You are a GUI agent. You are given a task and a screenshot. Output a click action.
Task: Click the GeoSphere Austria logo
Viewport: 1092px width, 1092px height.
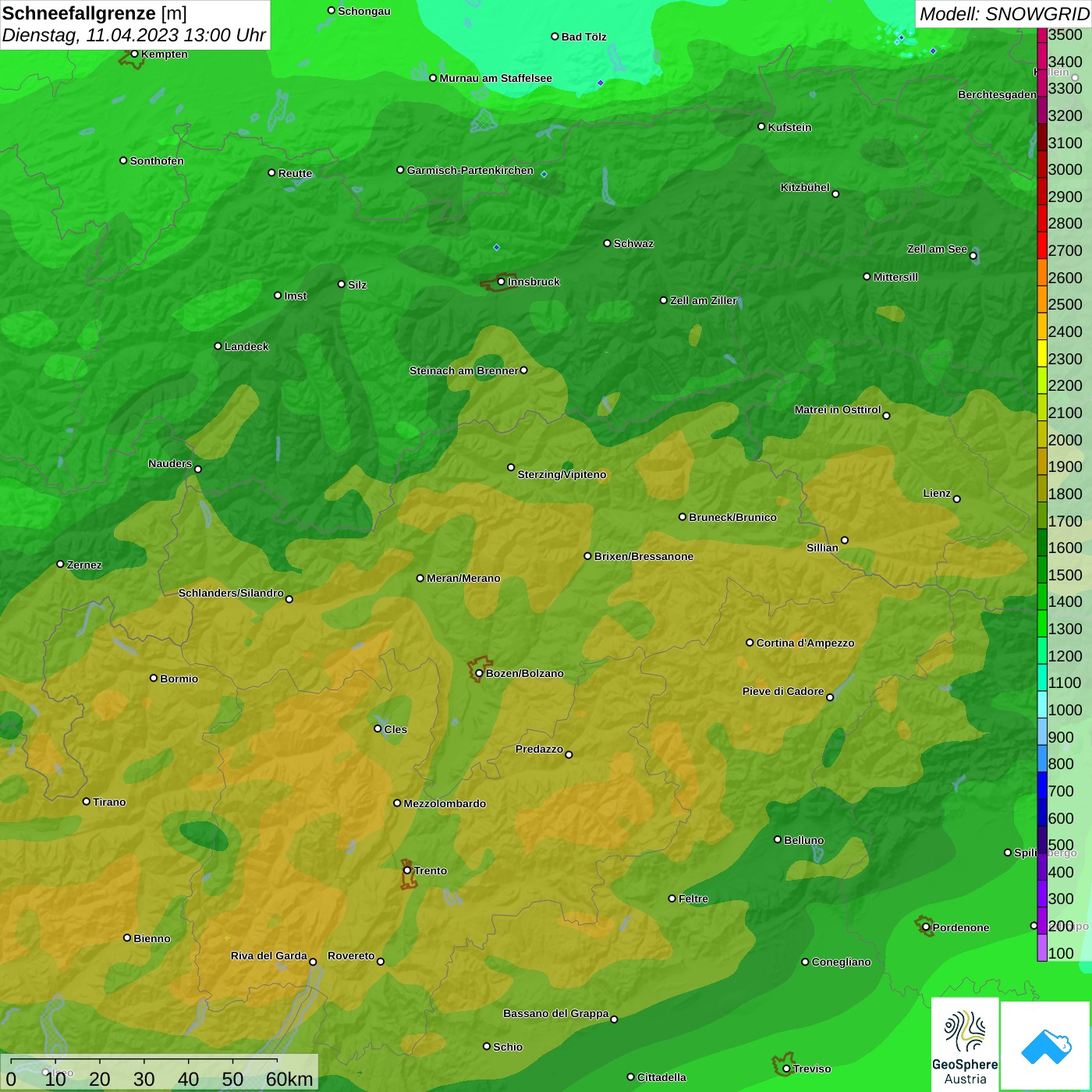pos(965,1044)
